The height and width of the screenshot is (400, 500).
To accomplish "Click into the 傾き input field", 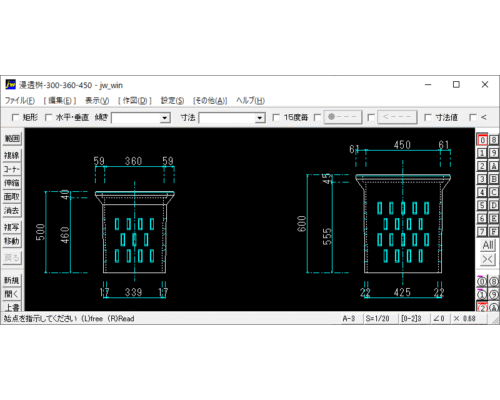I will point(136,118).
